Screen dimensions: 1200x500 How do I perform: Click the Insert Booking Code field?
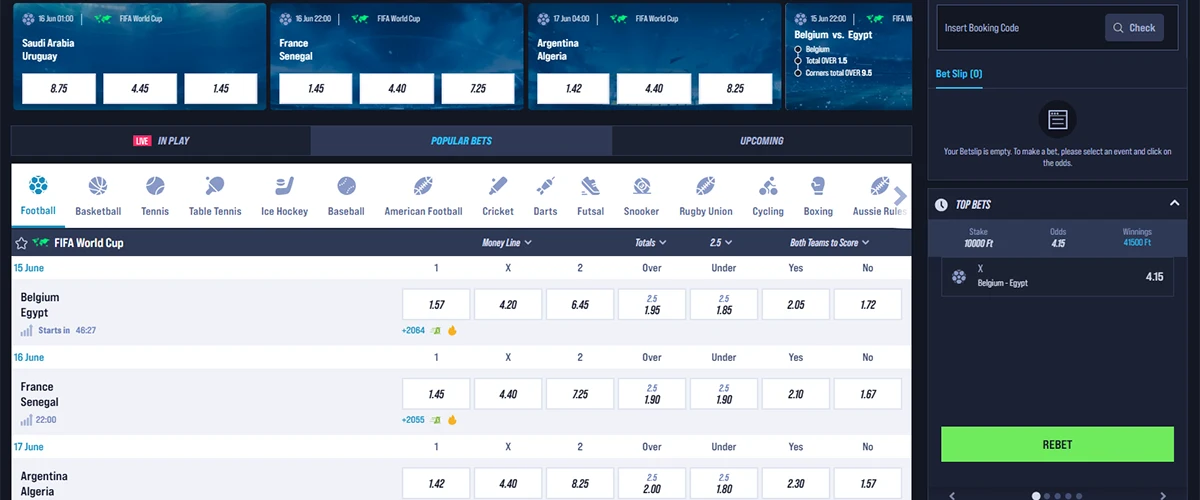click(x=1019, y=28)
